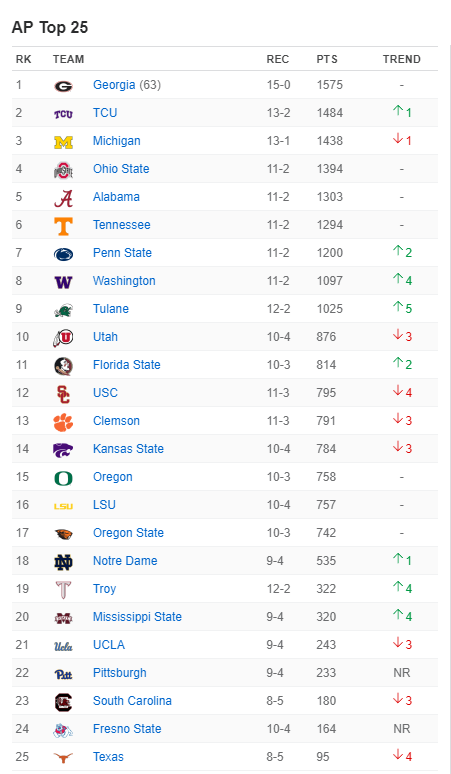Open the Fresno State team link
Viewport: 451px width, 774px height.
127,729
